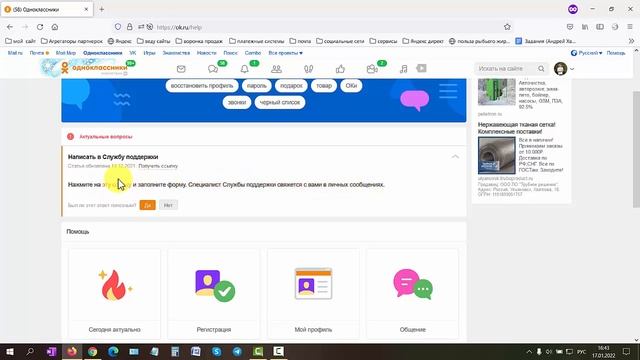The image size is (640, 360).
Task: Click Знакомства in the portal bar
Action: click(176, 53)
